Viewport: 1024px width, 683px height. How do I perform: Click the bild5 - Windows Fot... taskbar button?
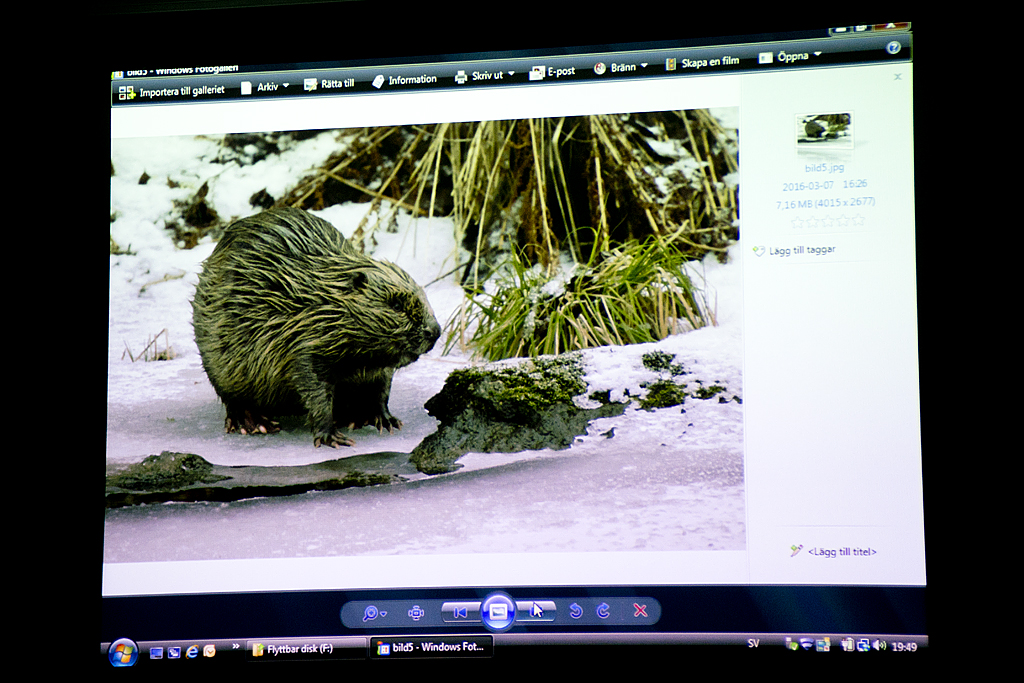click(432, 648)
